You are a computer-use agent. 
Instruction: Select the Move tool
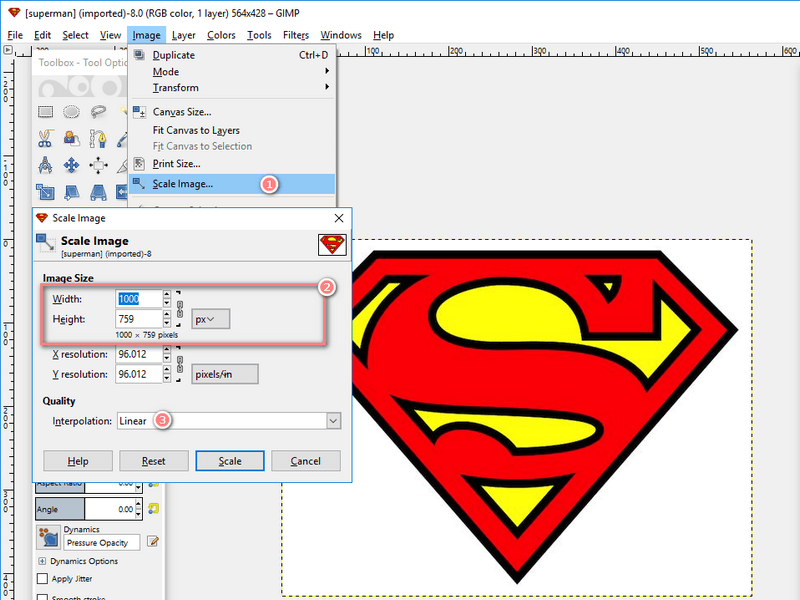(71, 165)
